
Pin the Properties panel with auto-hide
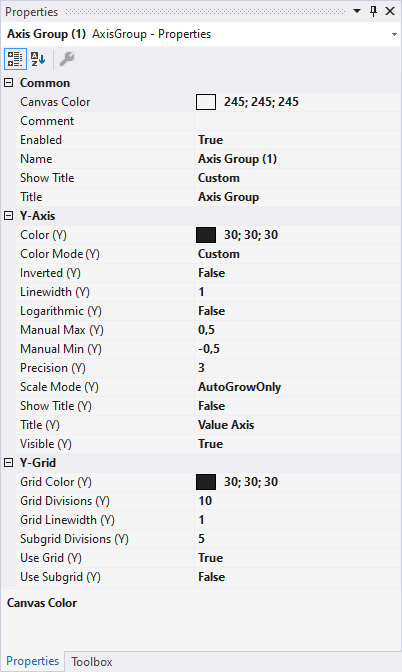point(373,12)
